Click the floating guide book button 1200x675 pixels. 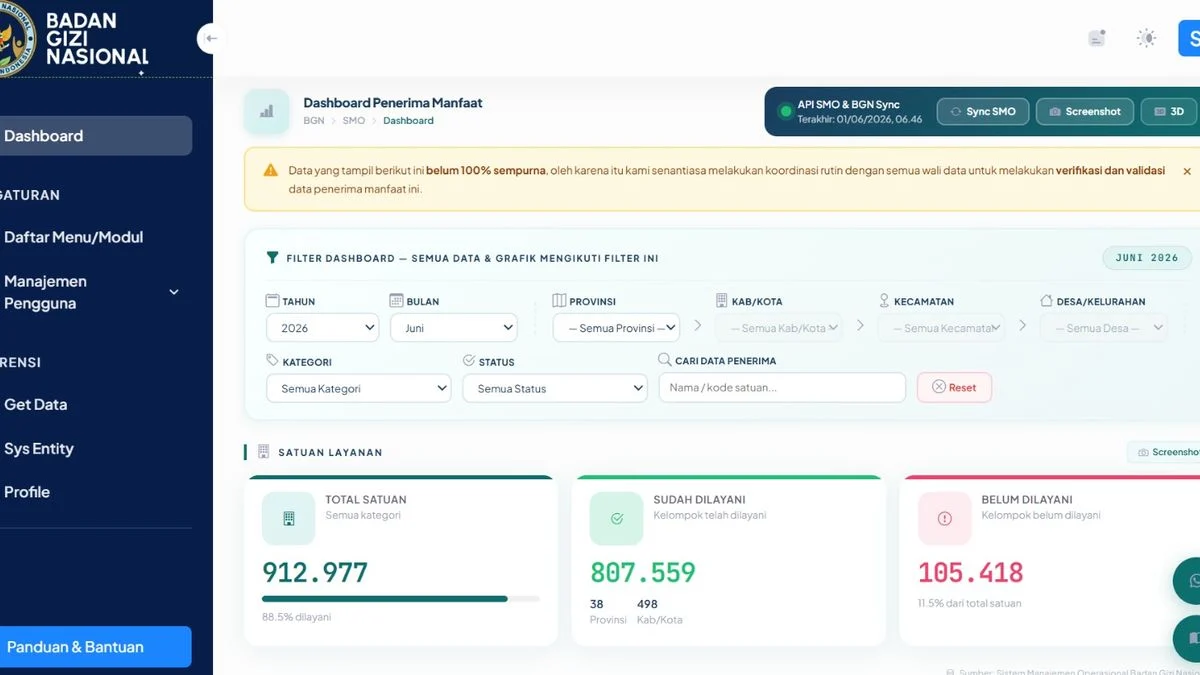1189,638
